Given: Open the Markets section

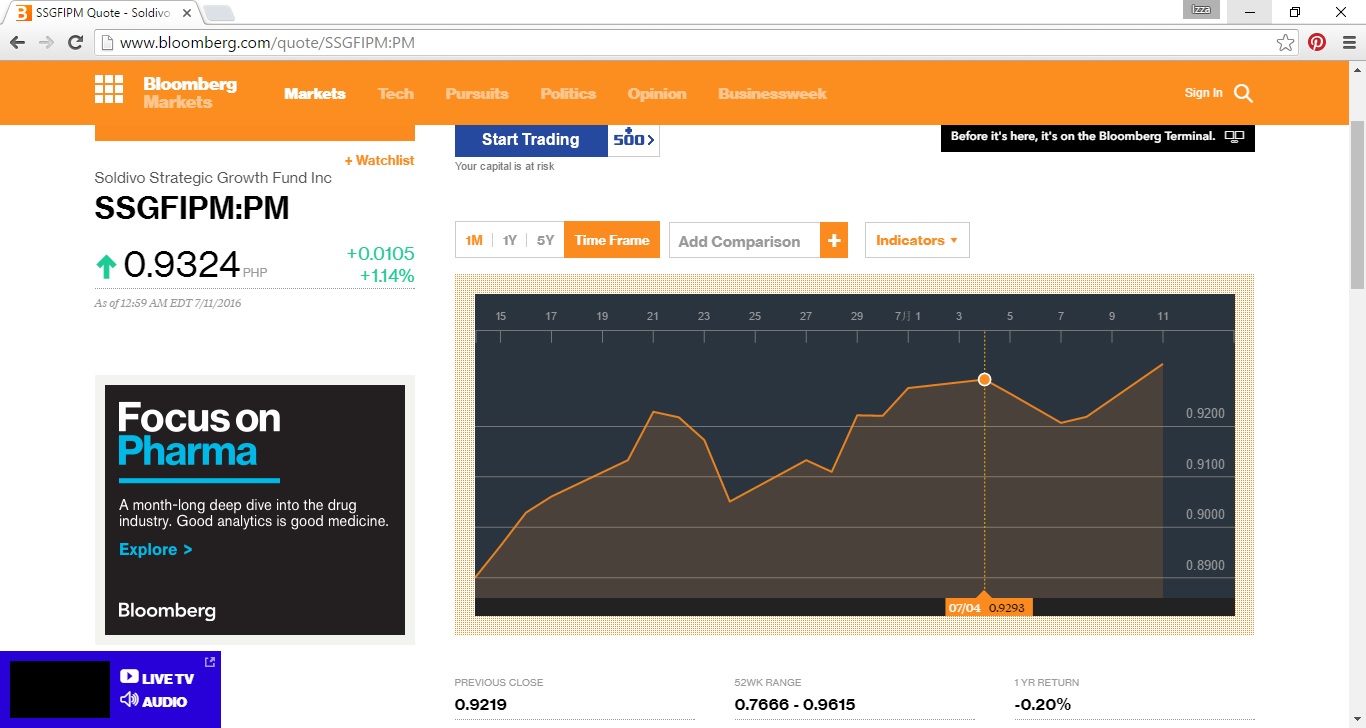Looking at the screenshot, I should (x=315, y=93).
